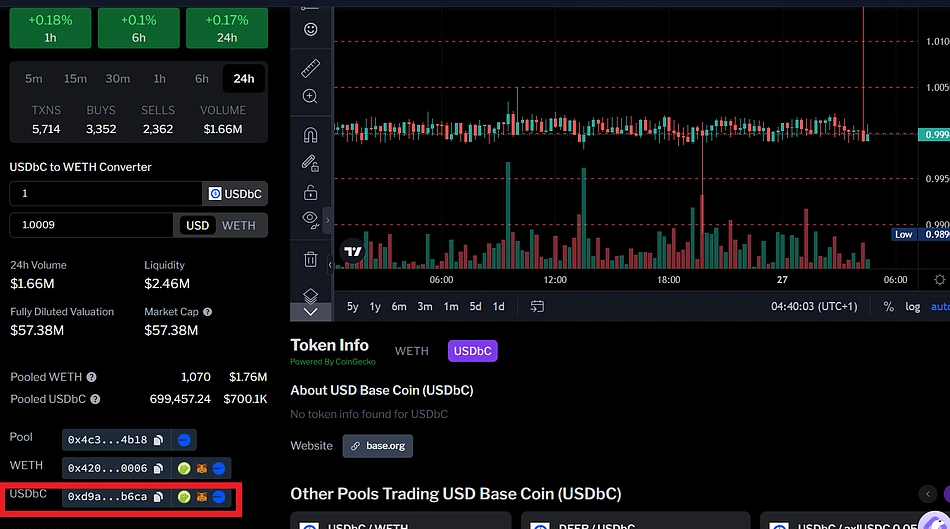Viewport: 950px width, 529px height.
Task: Click the 0.999 current price label on axis
Action: point(934,135)
